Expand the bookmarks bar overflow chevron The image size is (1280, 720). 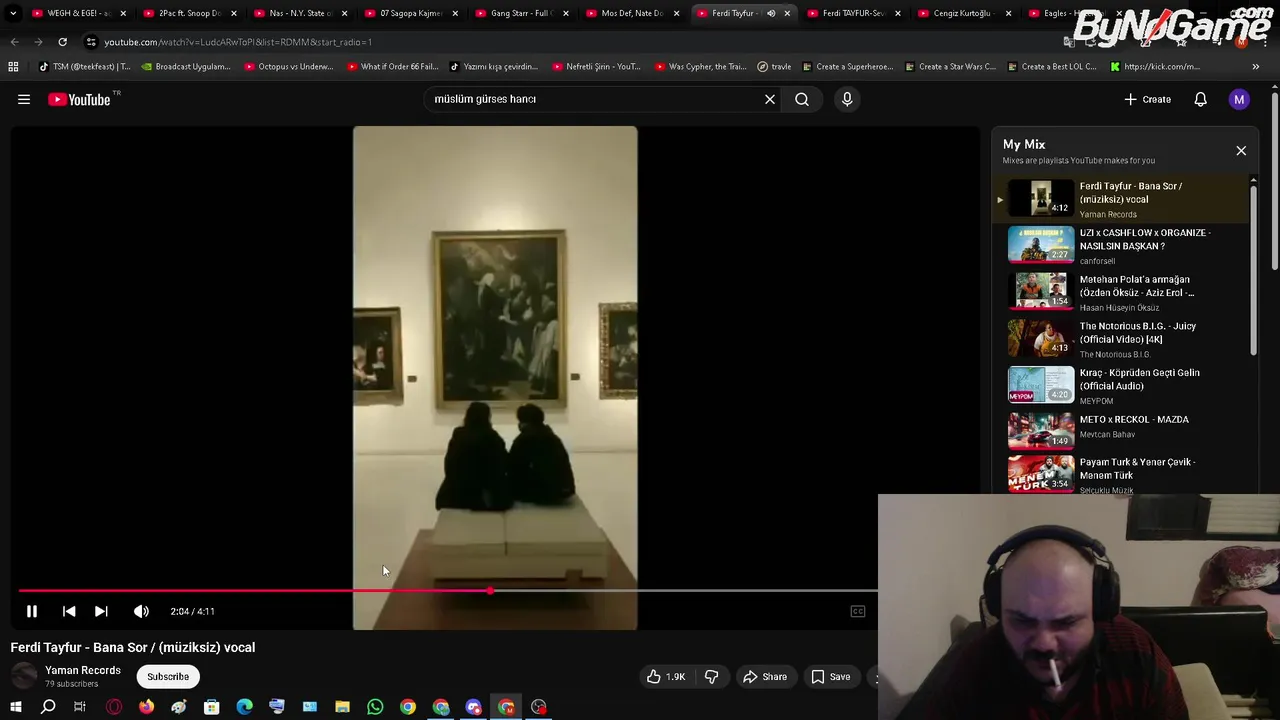click(x=1256, y=67)
